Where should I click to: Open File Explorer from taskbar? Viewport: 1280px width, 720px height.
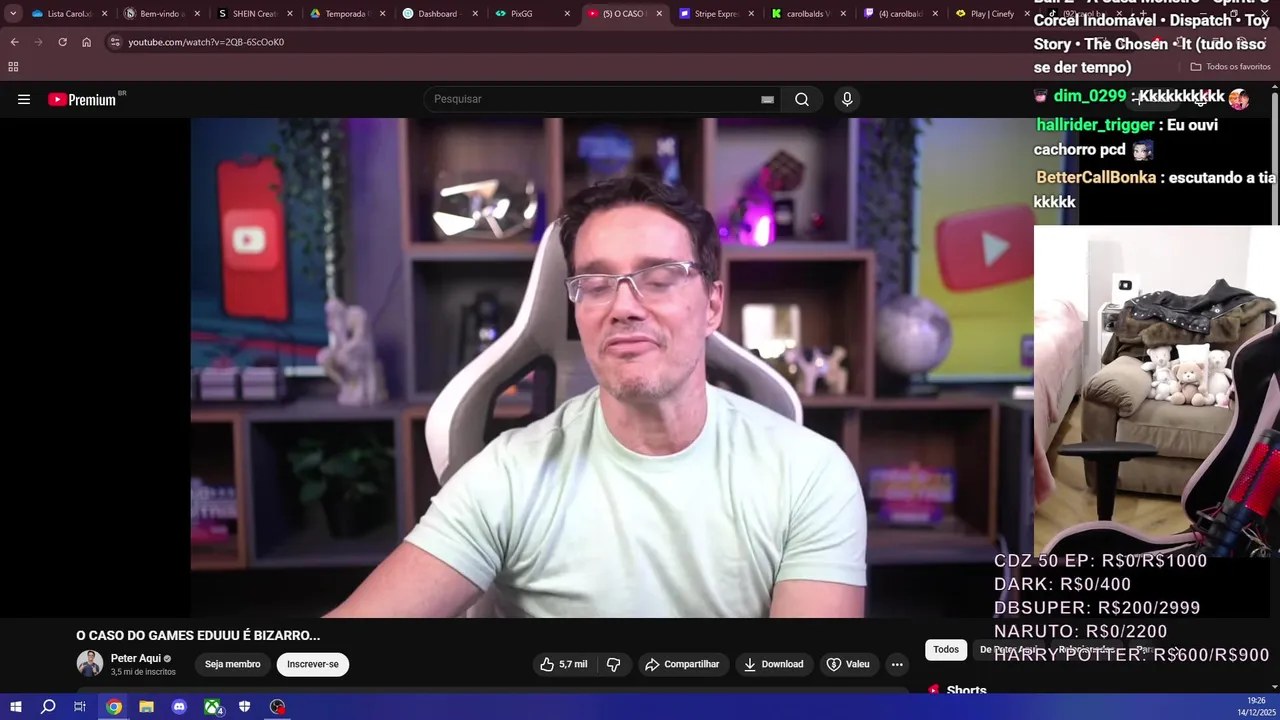click(146, 707)
